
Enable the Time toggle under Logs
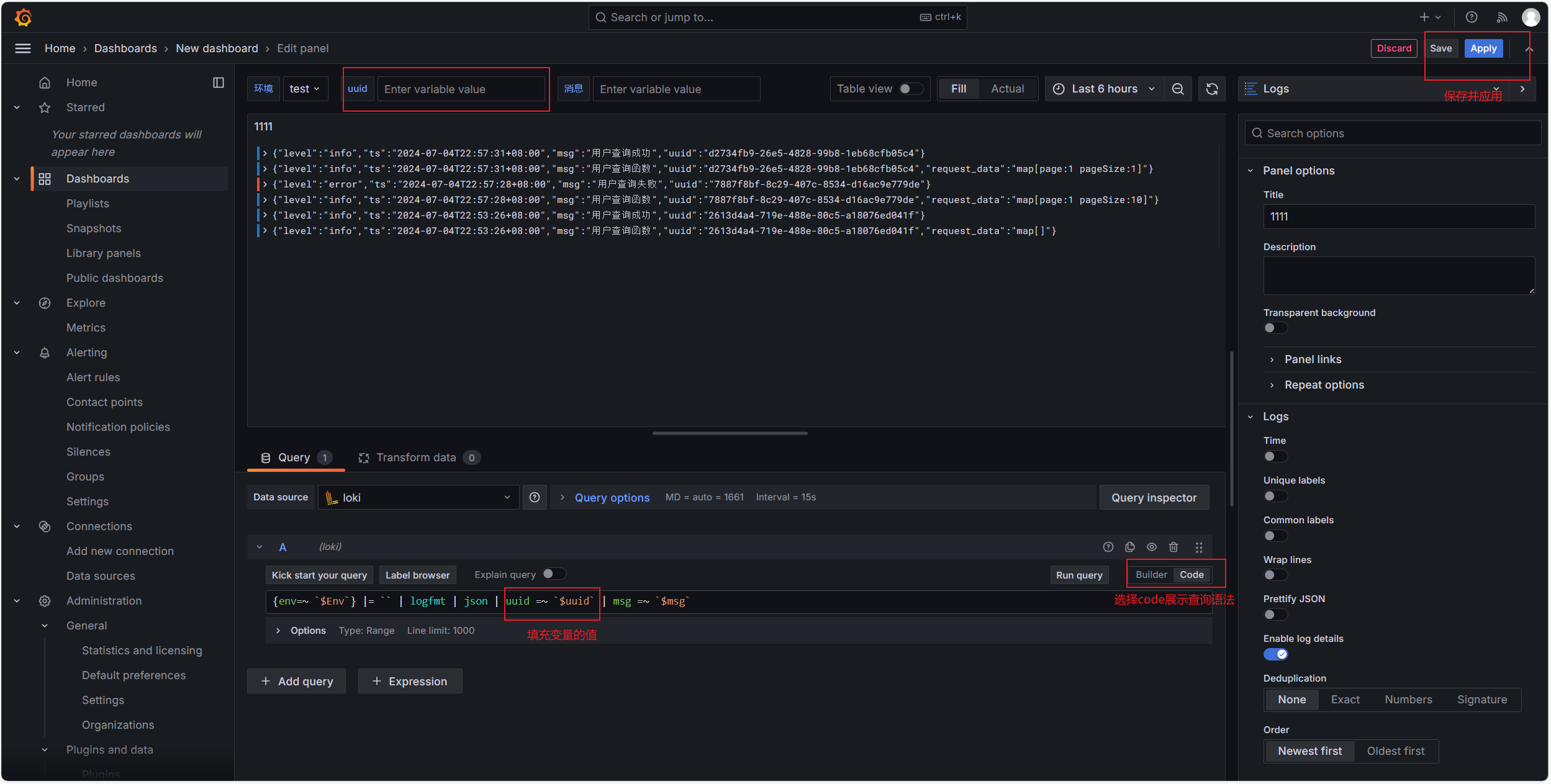[x=1275, y=456]
